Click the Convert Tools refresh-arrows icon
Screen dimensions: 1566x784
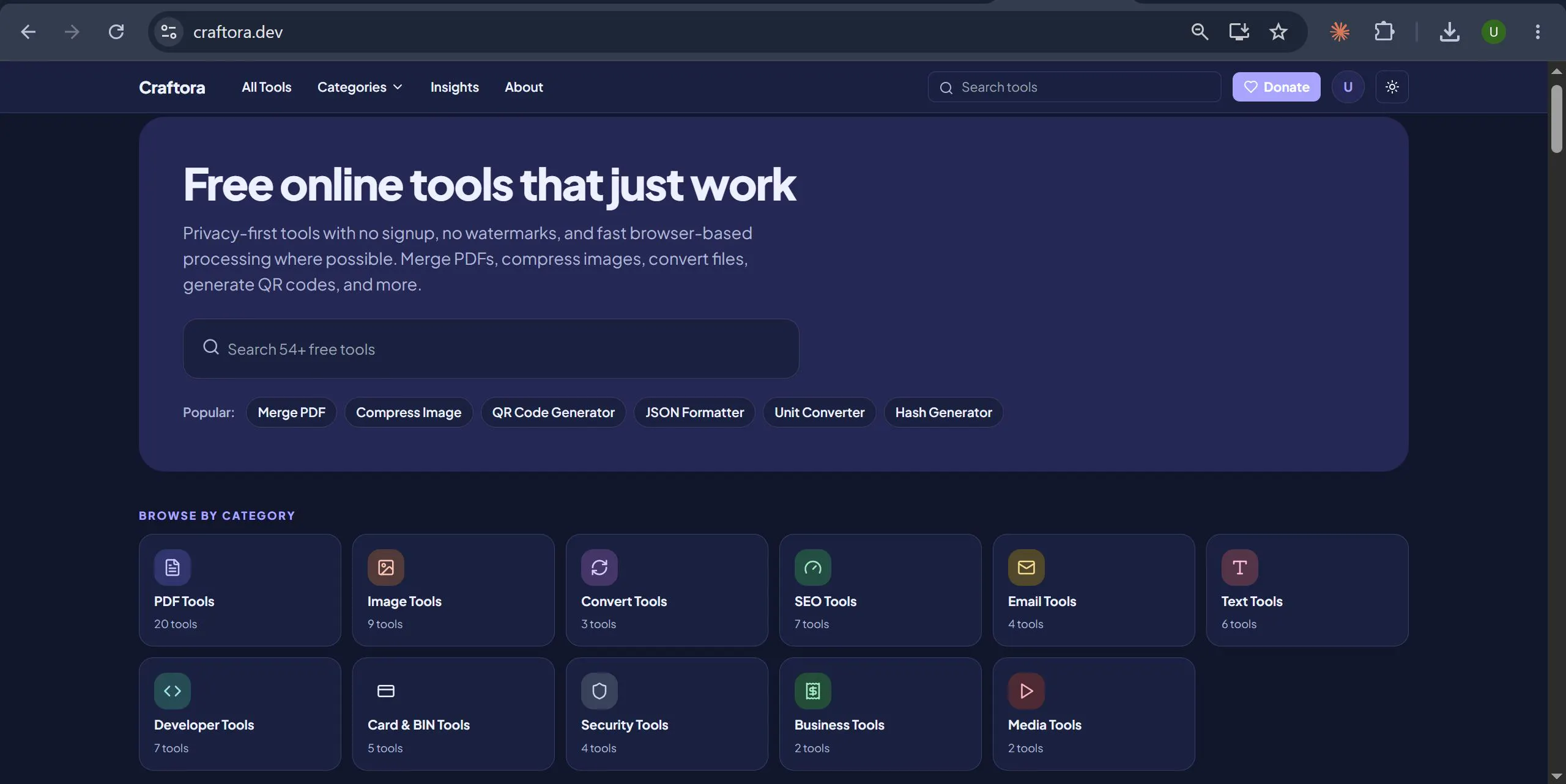click(599, 568)
